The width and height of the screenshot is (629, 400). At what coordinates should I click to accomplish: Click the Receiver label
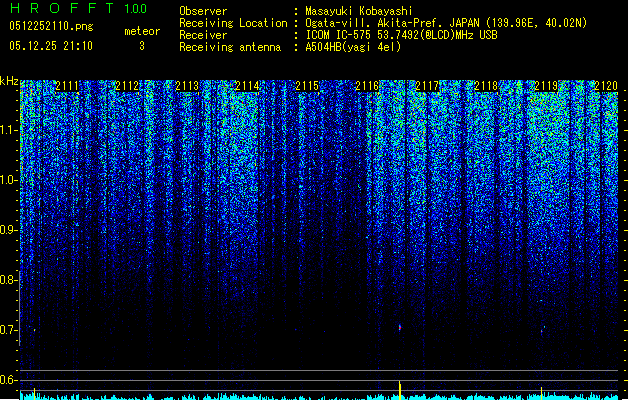pos(203,35)
